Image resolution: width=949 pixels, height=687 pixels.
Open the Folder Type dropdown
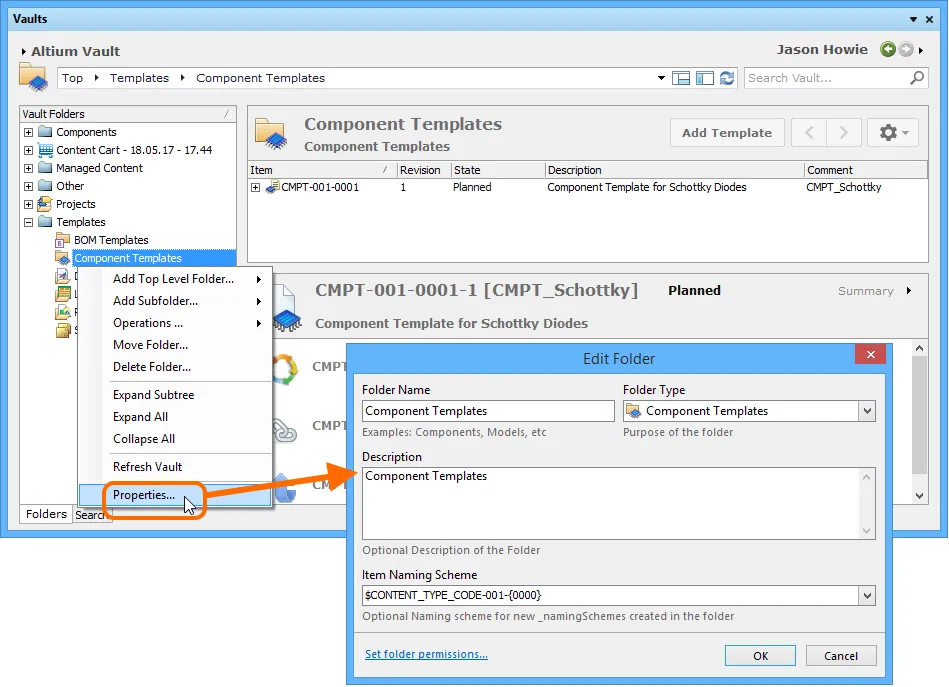point(867,411)
